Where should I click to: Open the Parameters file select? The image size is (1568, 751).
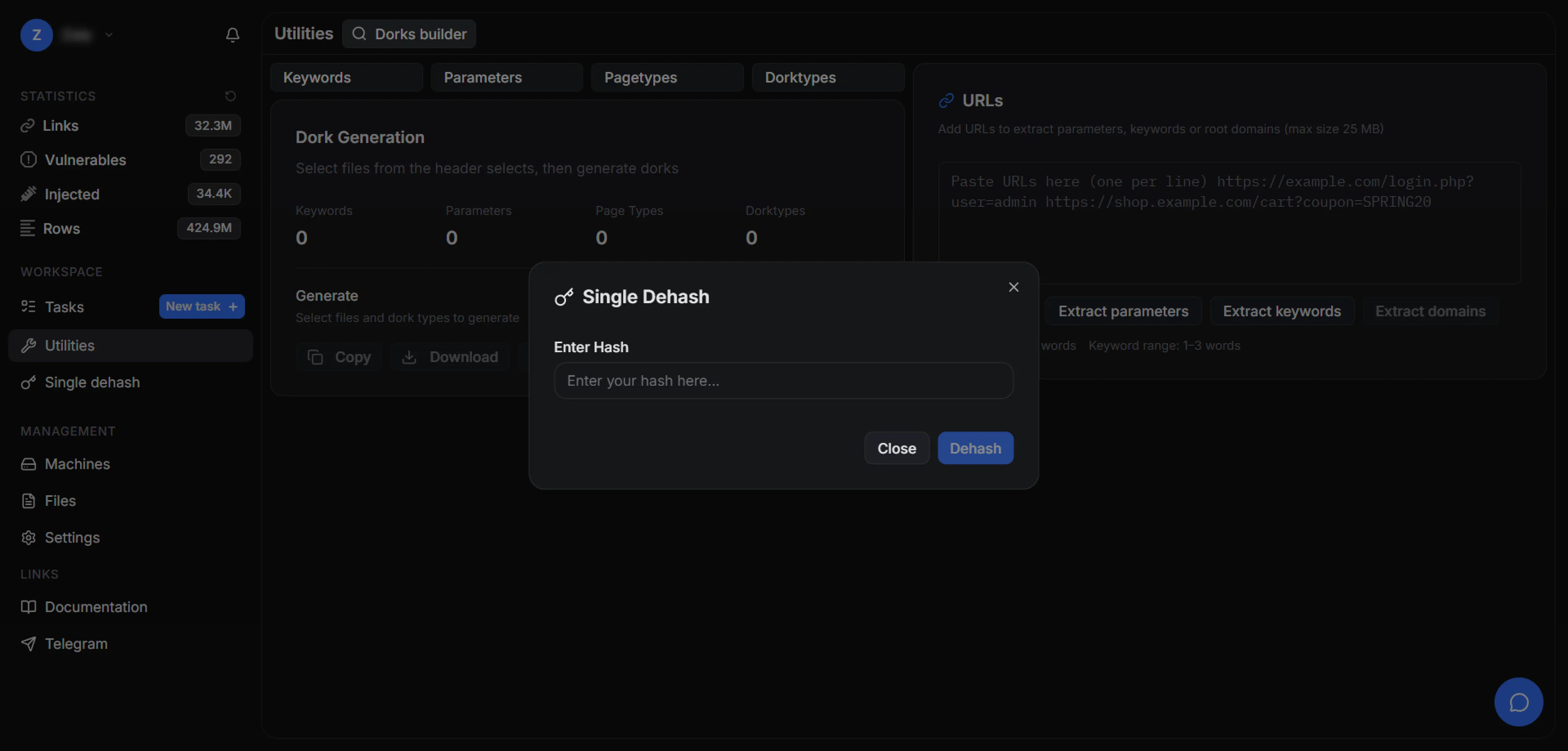(x=506, y=77)
